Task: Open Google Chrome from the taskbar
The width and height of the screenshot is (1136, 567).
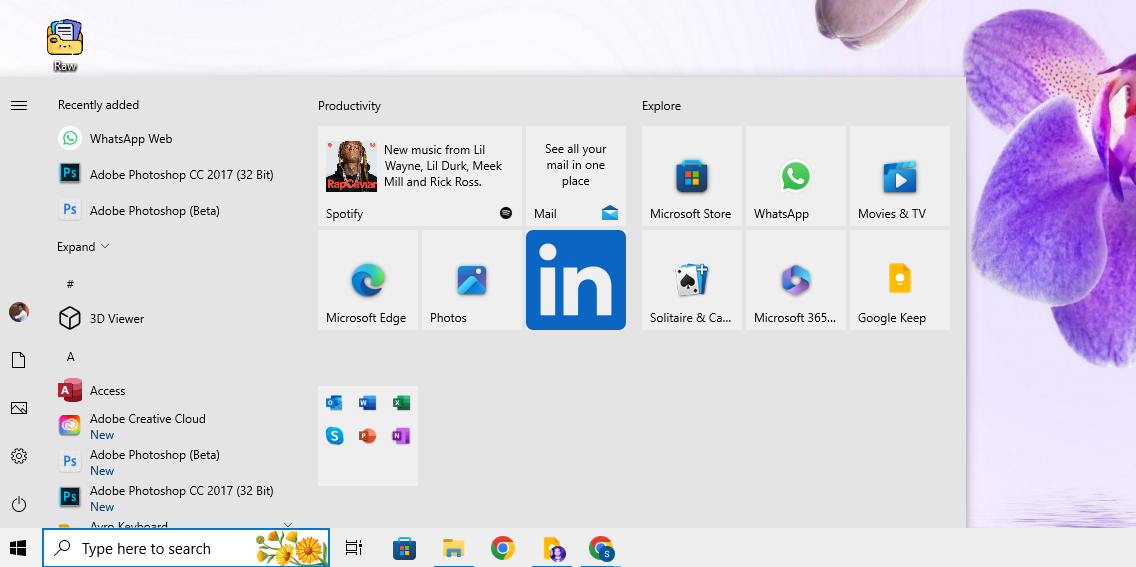Action: coord(502,548)
